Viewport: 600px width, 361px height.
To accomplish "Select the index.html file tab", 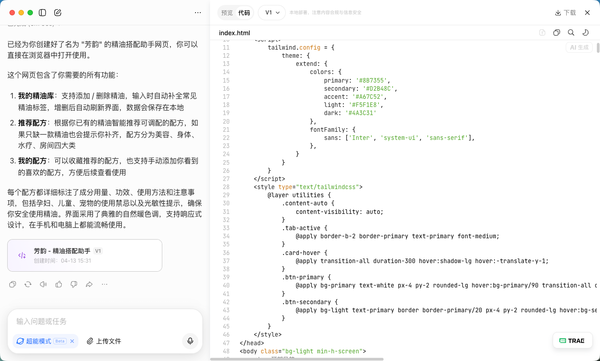I will pos(234,33).
